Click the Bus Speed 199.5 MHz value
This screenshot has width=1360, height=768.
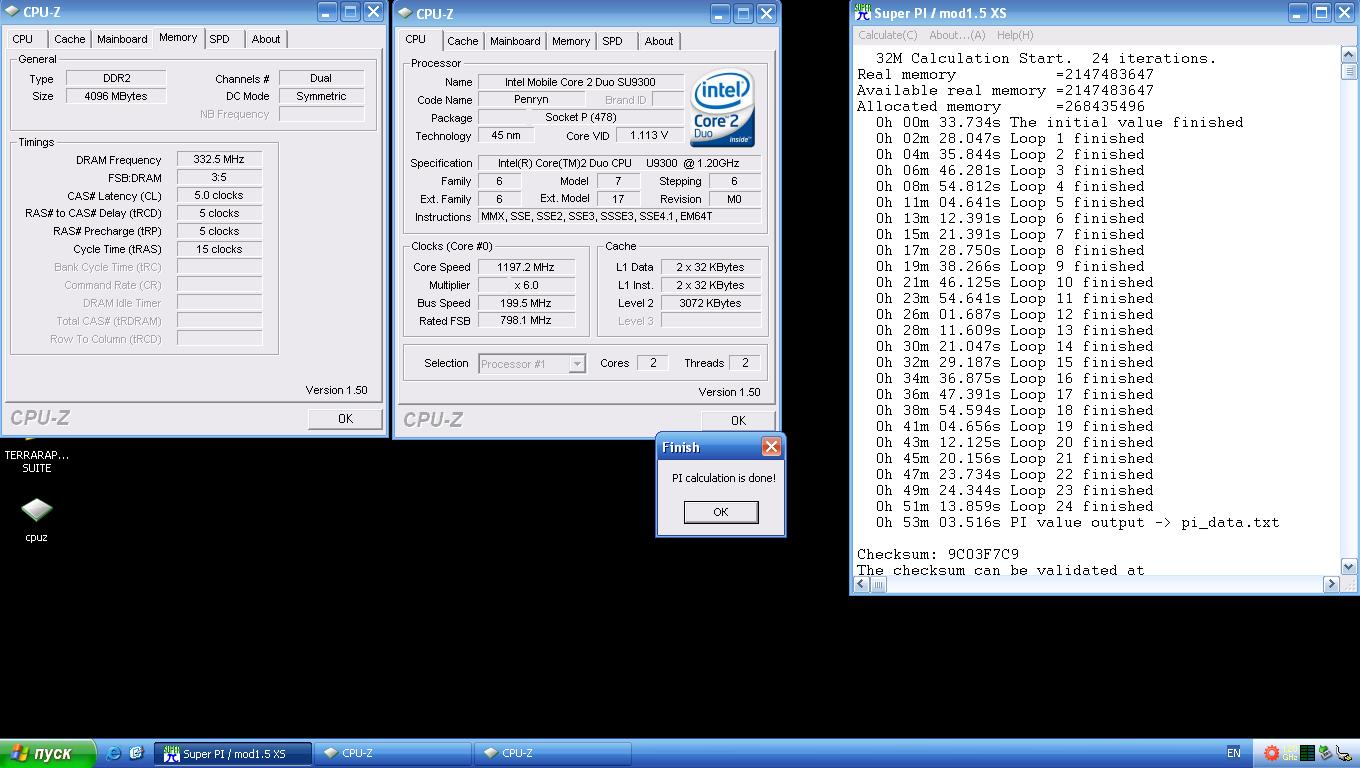pyautogui.click(x=525, y=304)
